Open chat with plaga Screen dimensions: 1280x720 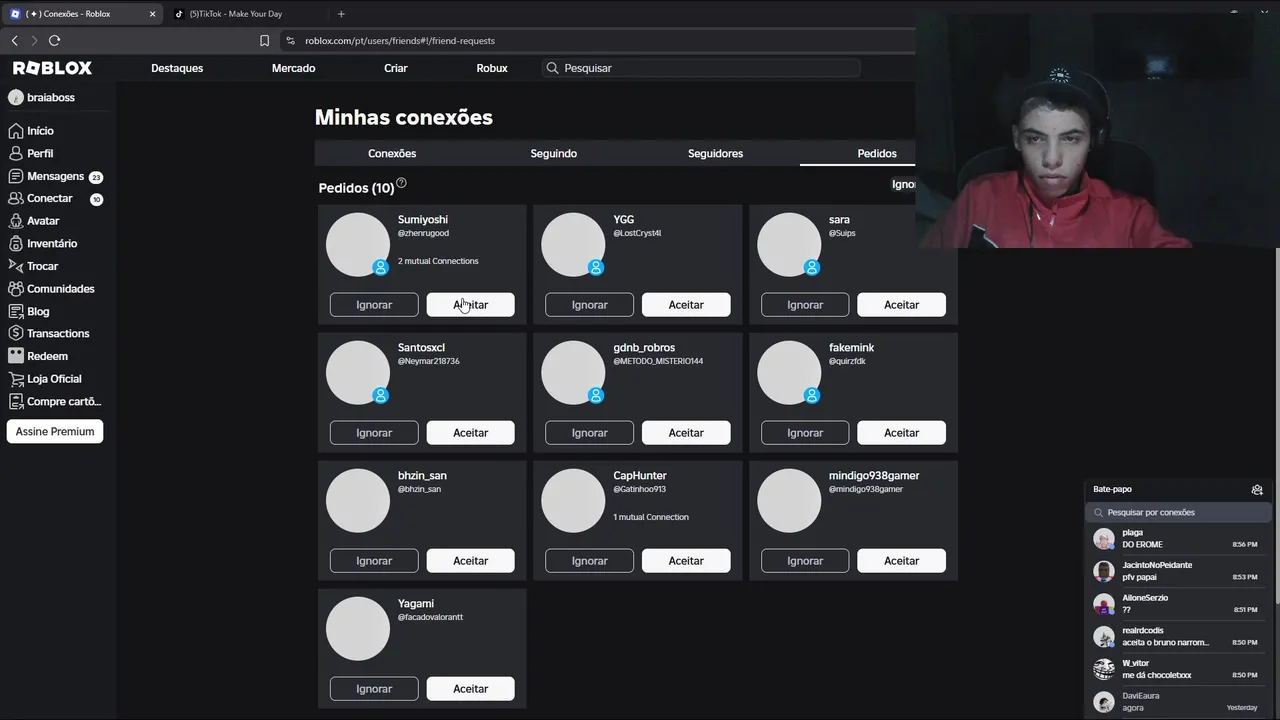click(1177, 539)
